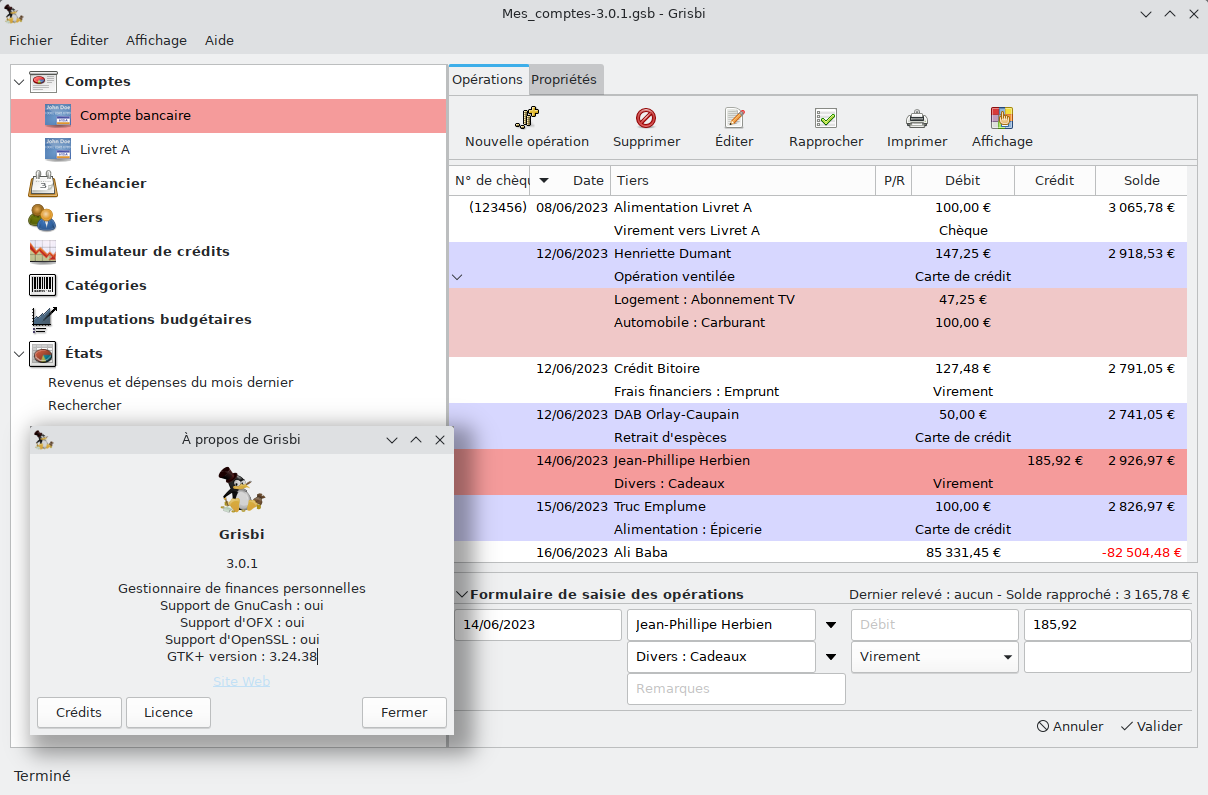The image size is (1208, 795).
Task: Click the Imputations budgétaires icon
Action: point(43,319)
